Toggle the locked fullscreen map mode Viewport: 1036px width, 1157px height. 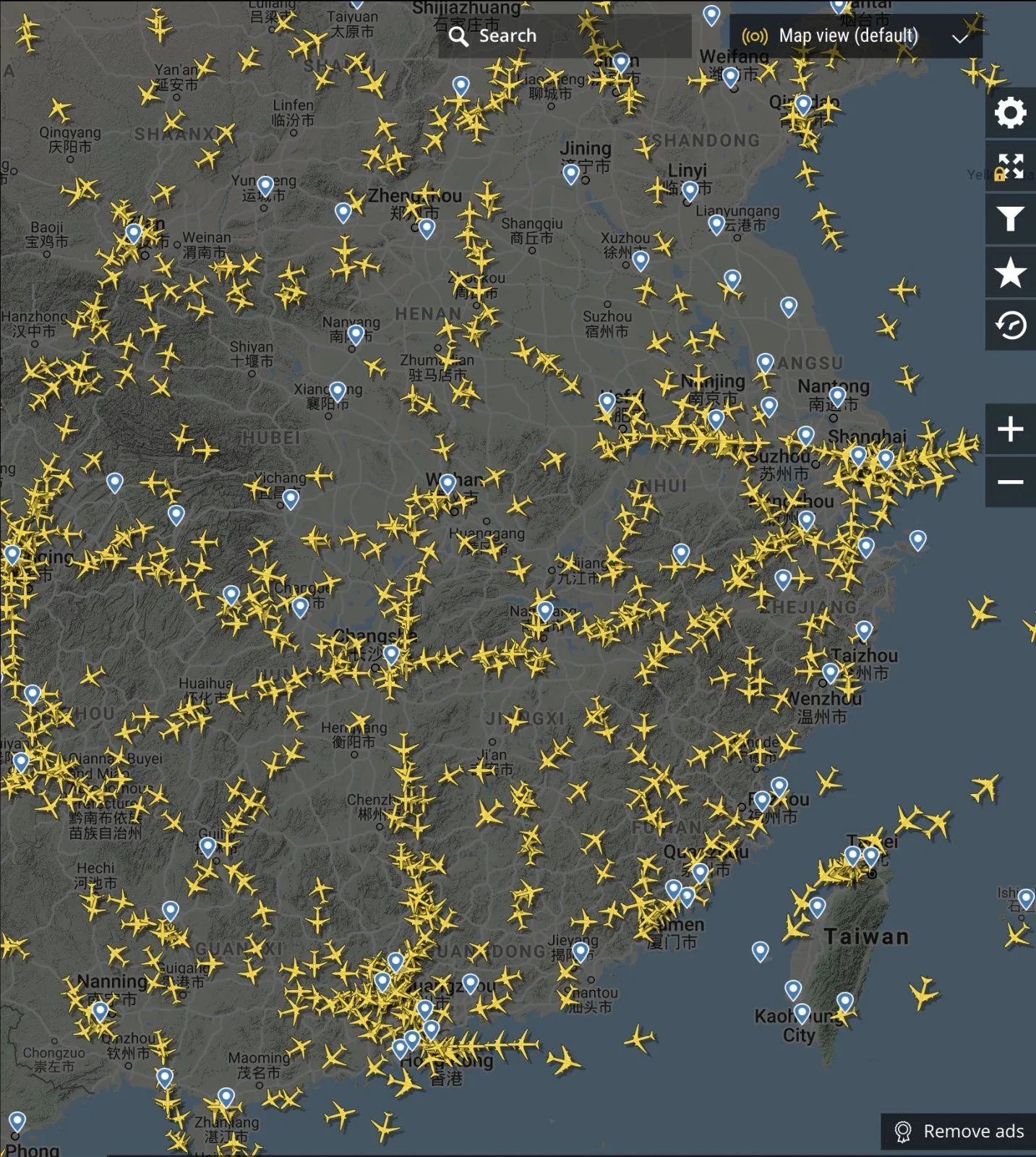(1010, 166)
